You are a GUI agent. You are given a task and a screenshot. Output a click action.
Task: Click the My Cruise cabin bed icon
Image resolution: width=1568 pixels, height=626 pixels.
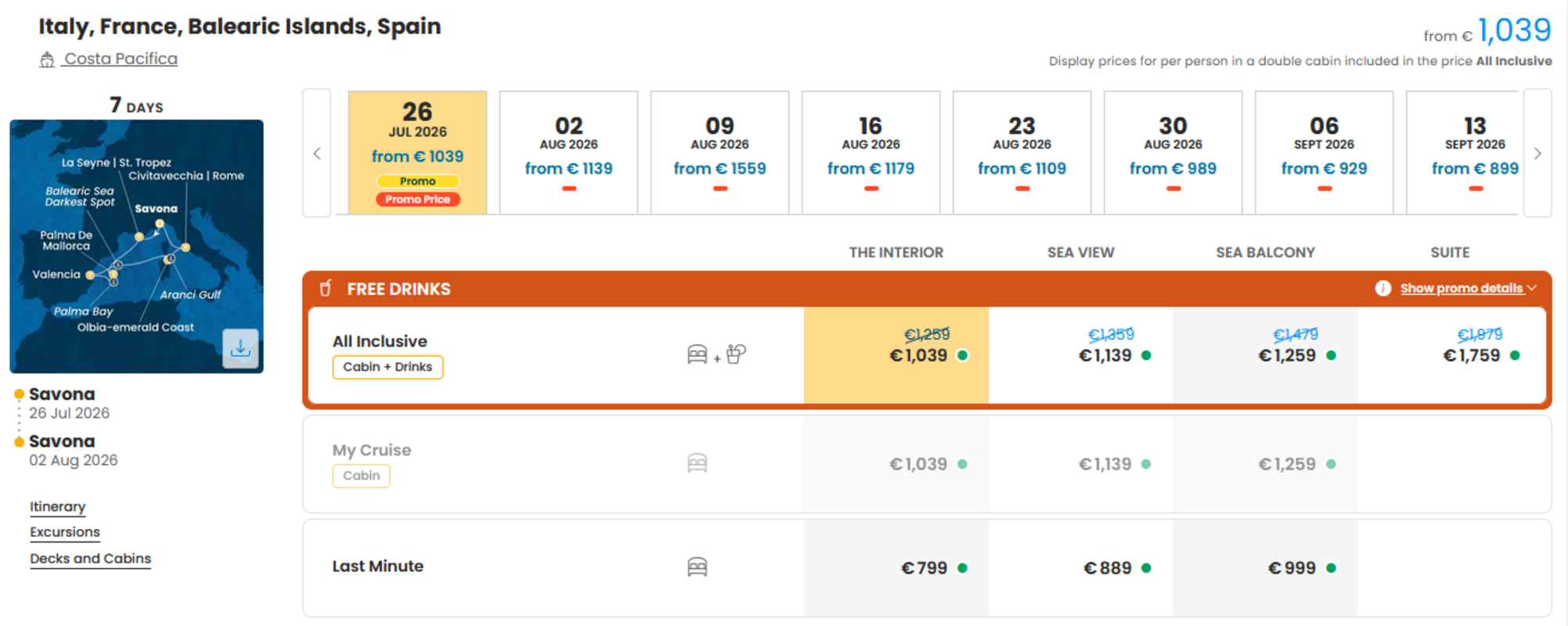697,463
